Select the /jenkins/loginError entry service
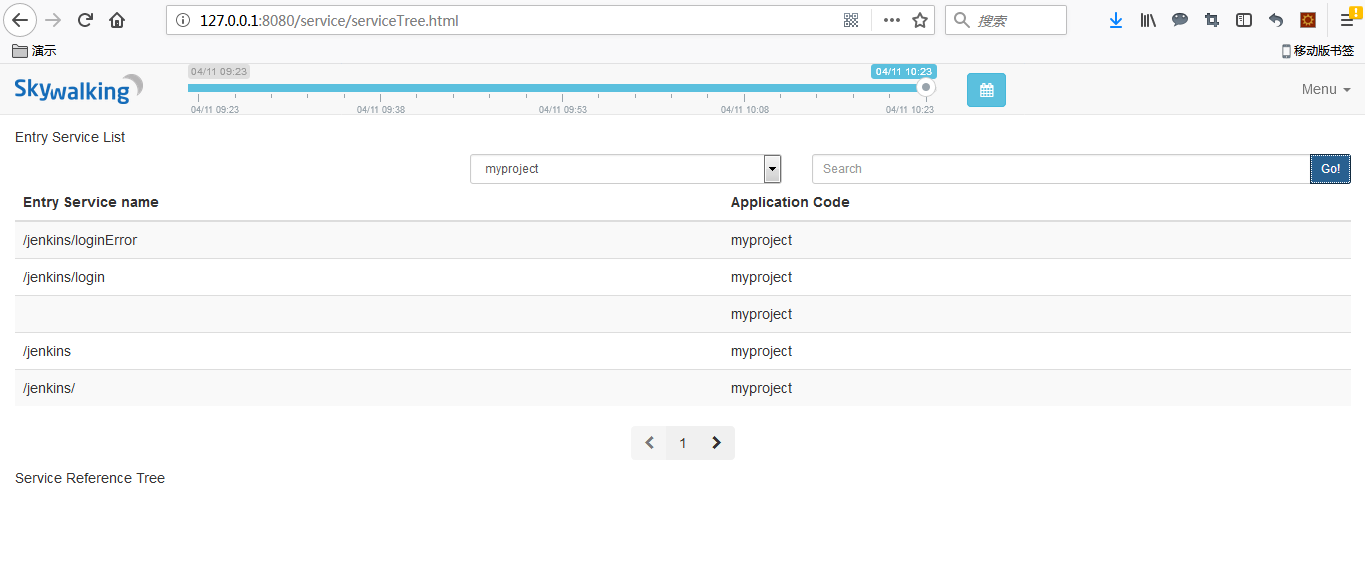 (x=80, y=240)
